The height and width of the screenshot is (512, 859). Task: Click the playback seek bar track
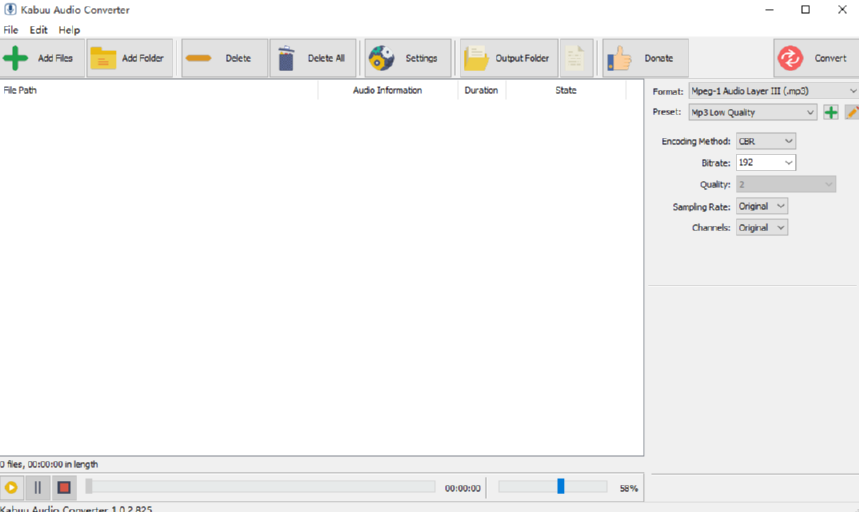(x=261, y=487)
